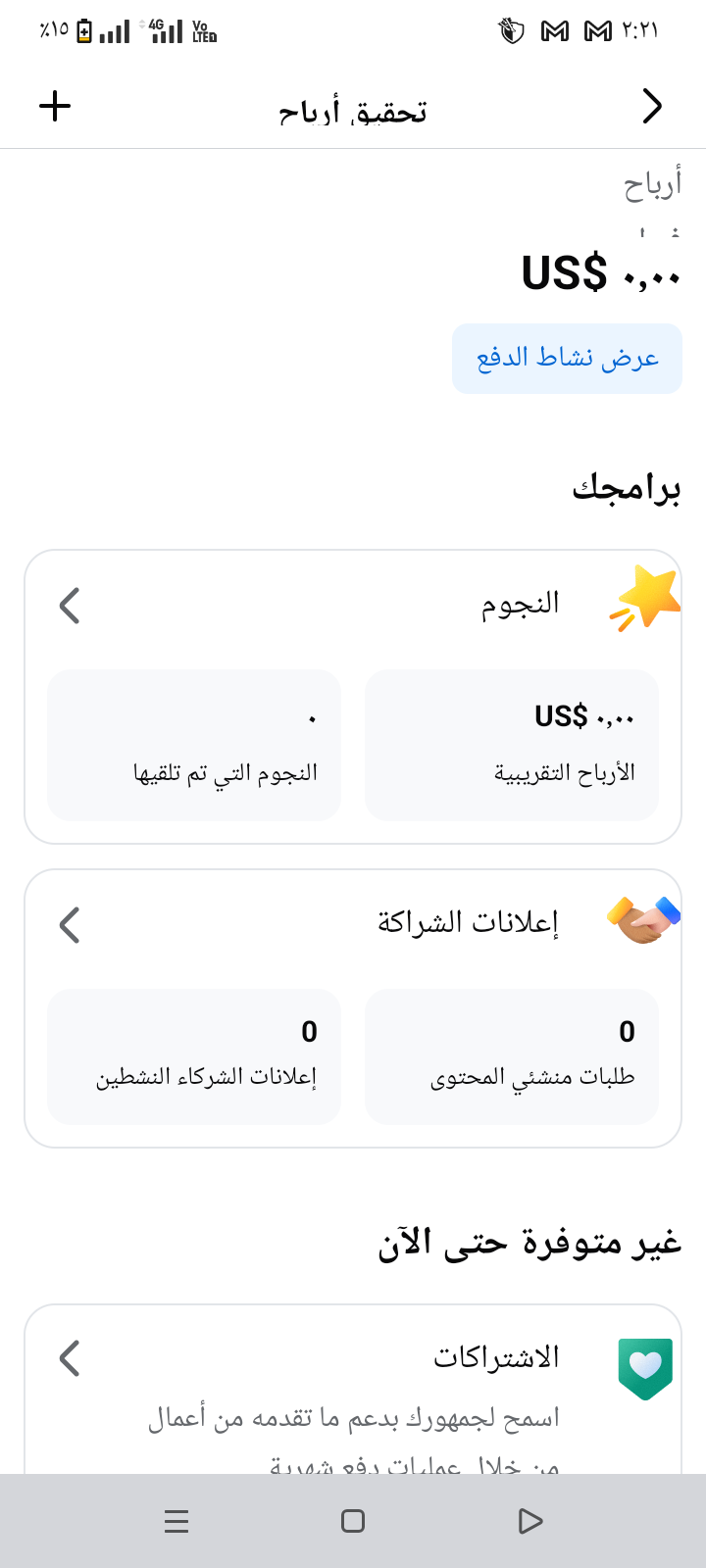Screen dimensions: 706x1568
Task: Tap the Gmail notification icon in status bar
Action: click(x=555, y=31)
